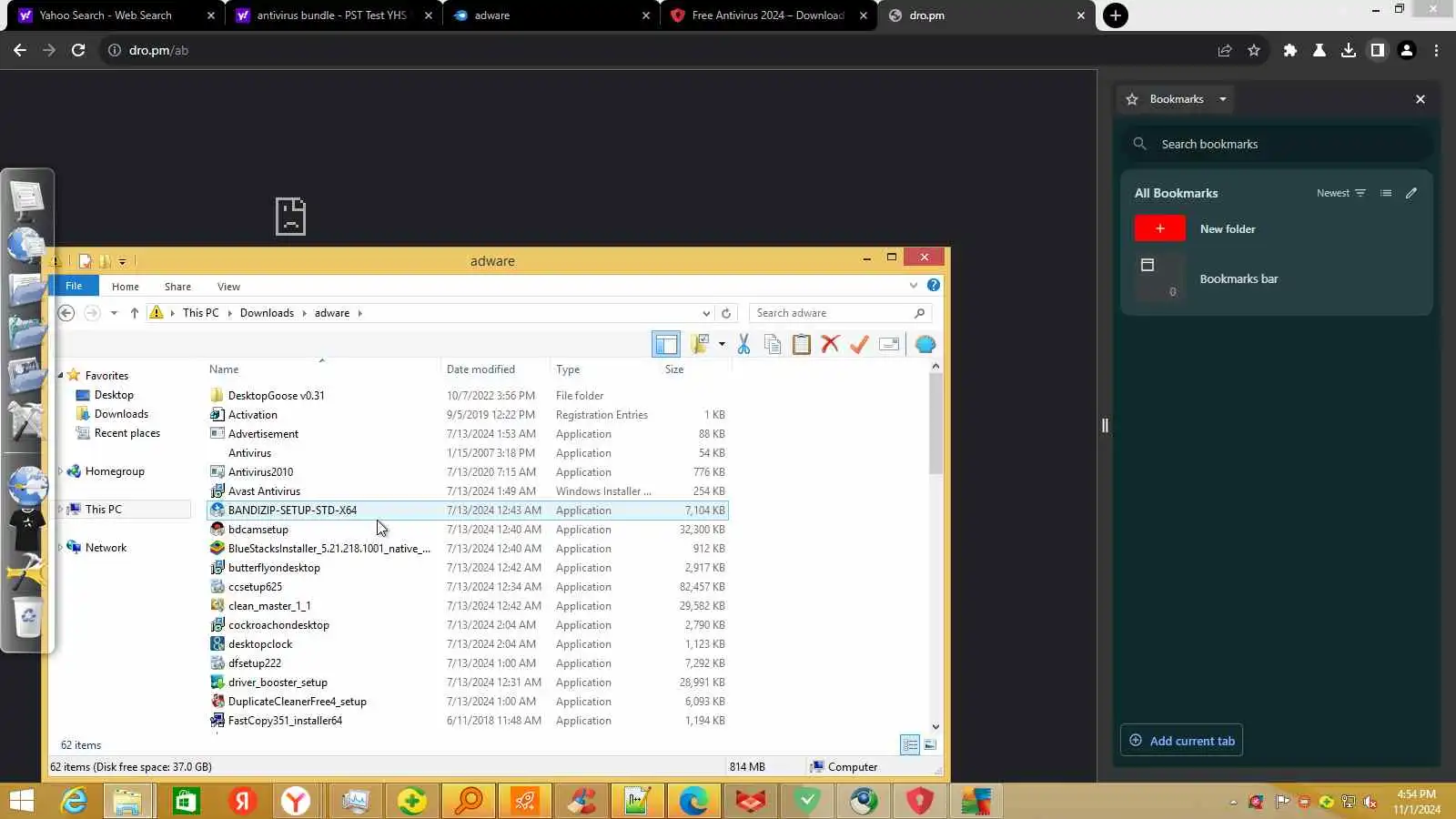Expand the Network tree node

coord(61,548)
